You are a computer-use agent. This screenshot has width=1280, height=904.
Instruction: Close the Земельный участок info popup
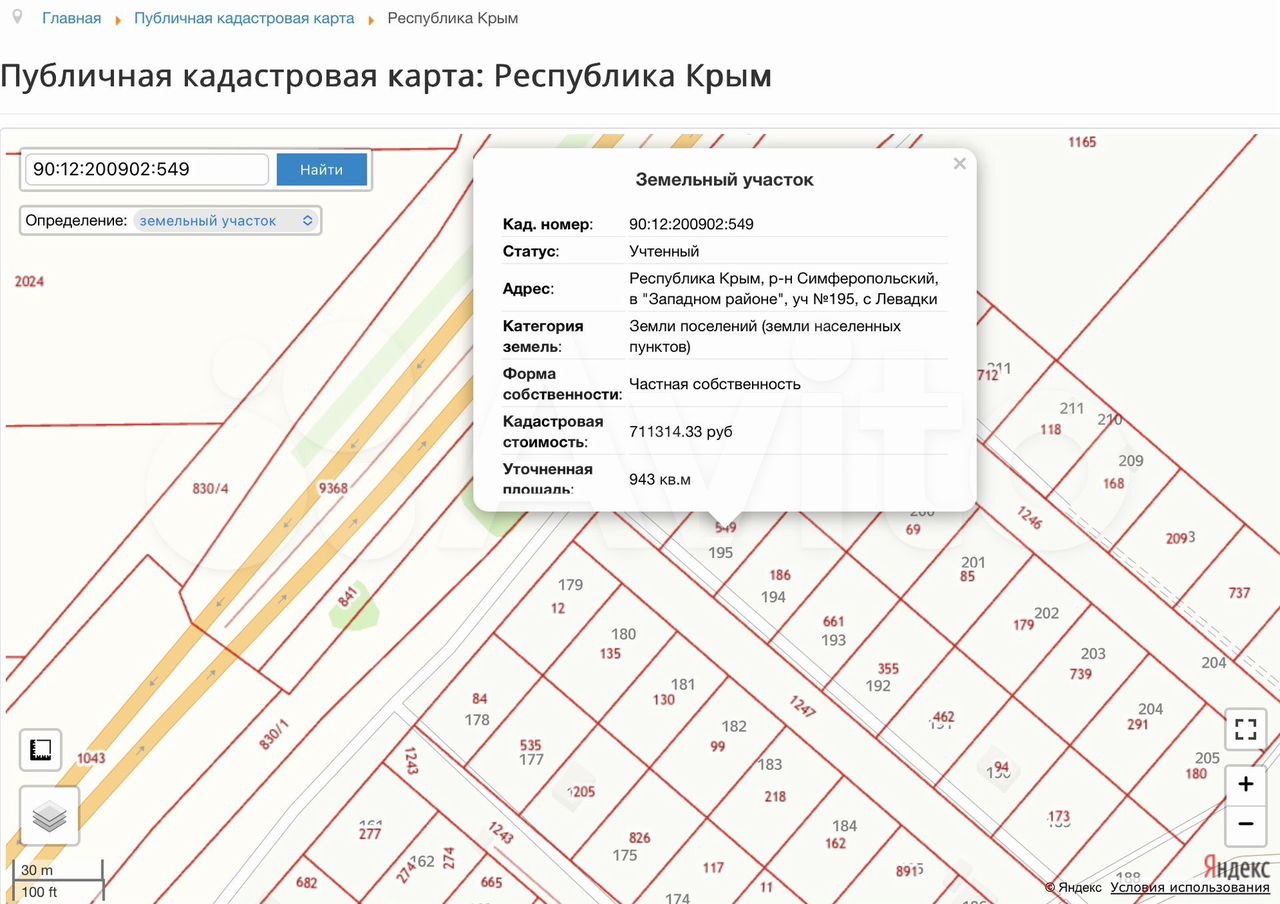click(x=960, y=164)
